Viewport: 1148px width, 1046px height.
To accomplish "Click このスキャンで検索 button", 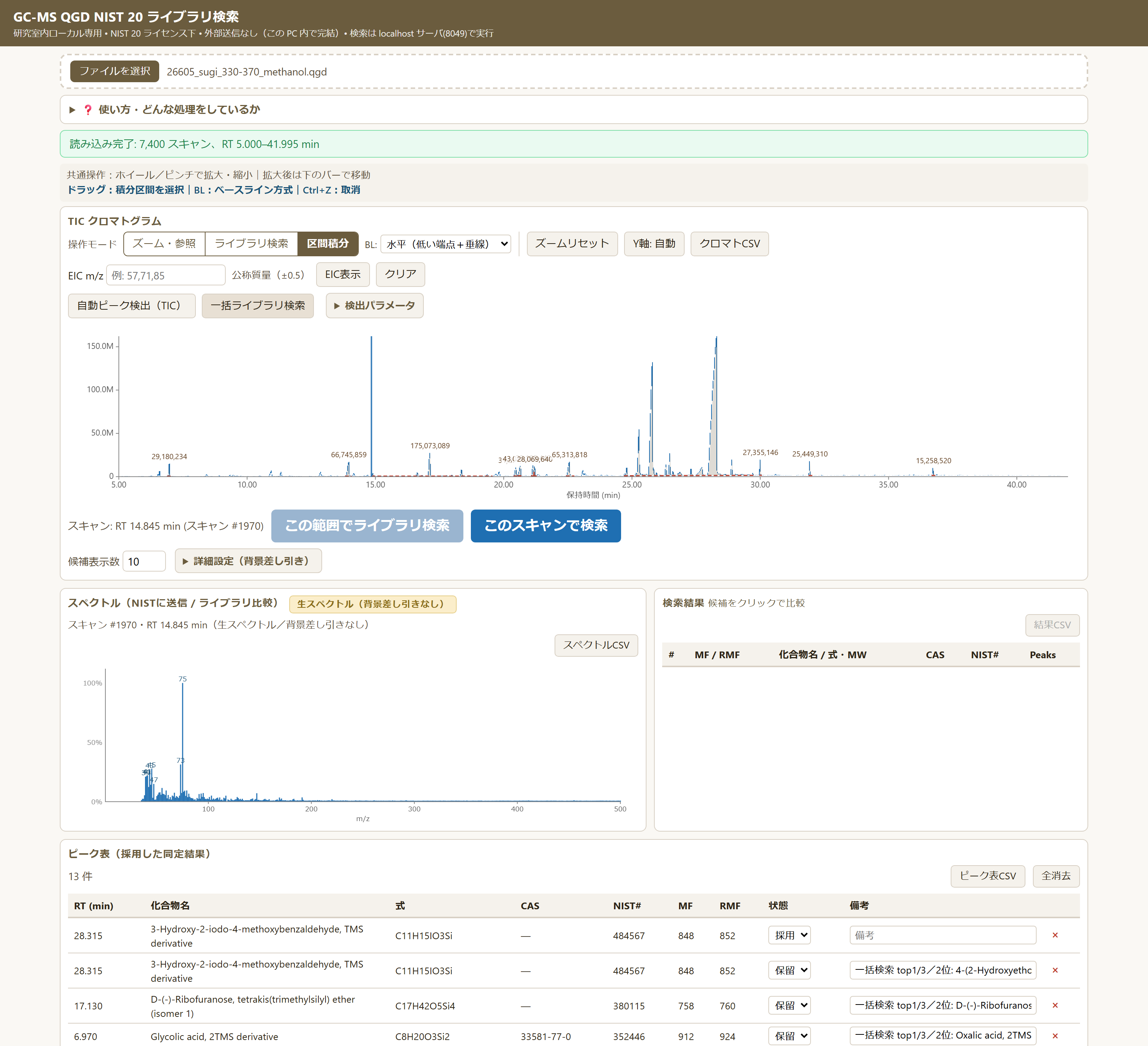I will click(x=546, y=526).
